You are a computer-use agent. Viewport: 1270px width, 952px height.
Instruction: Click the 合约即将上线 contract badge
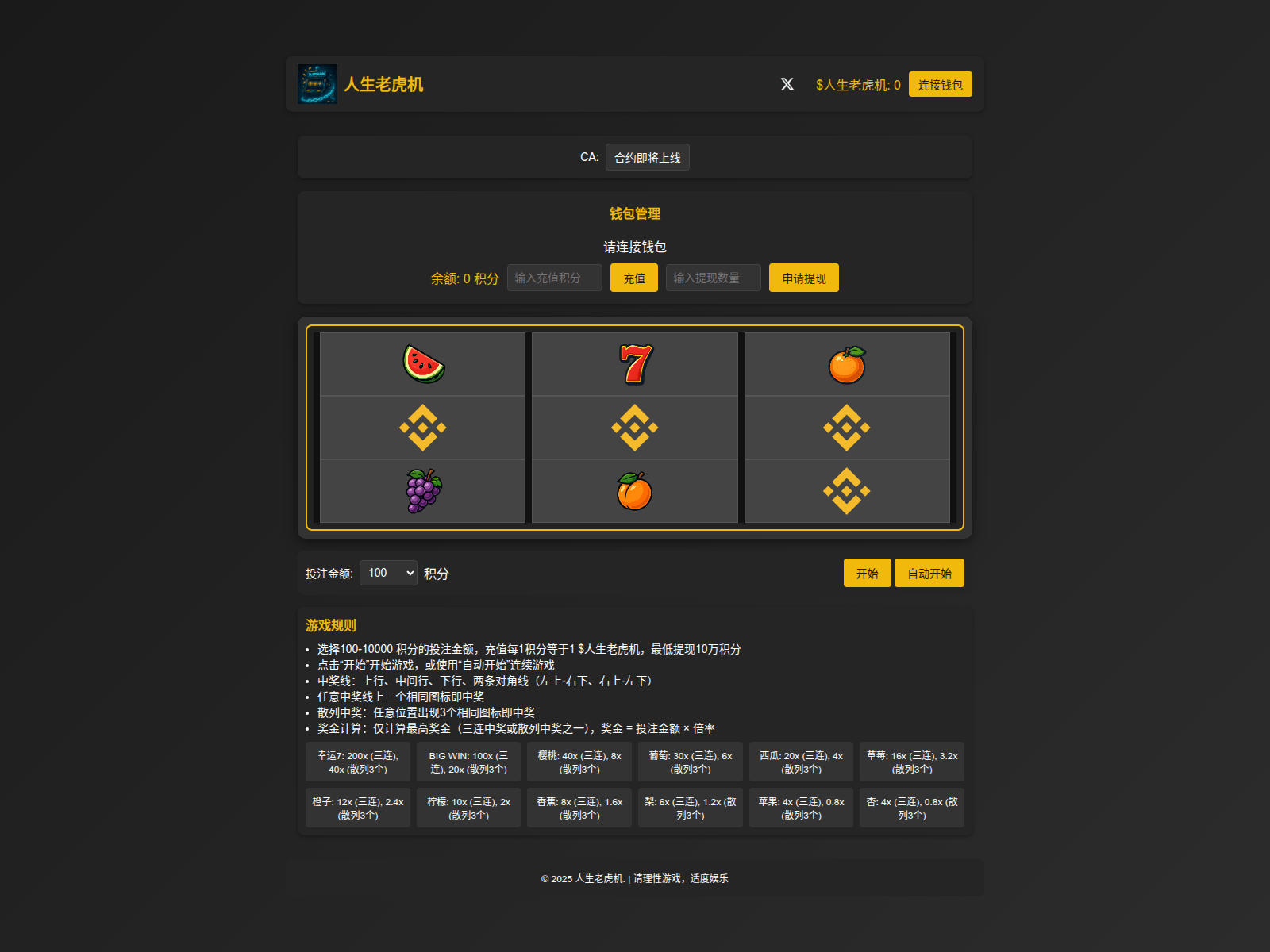pyautogui.click(x=647, y=157)
